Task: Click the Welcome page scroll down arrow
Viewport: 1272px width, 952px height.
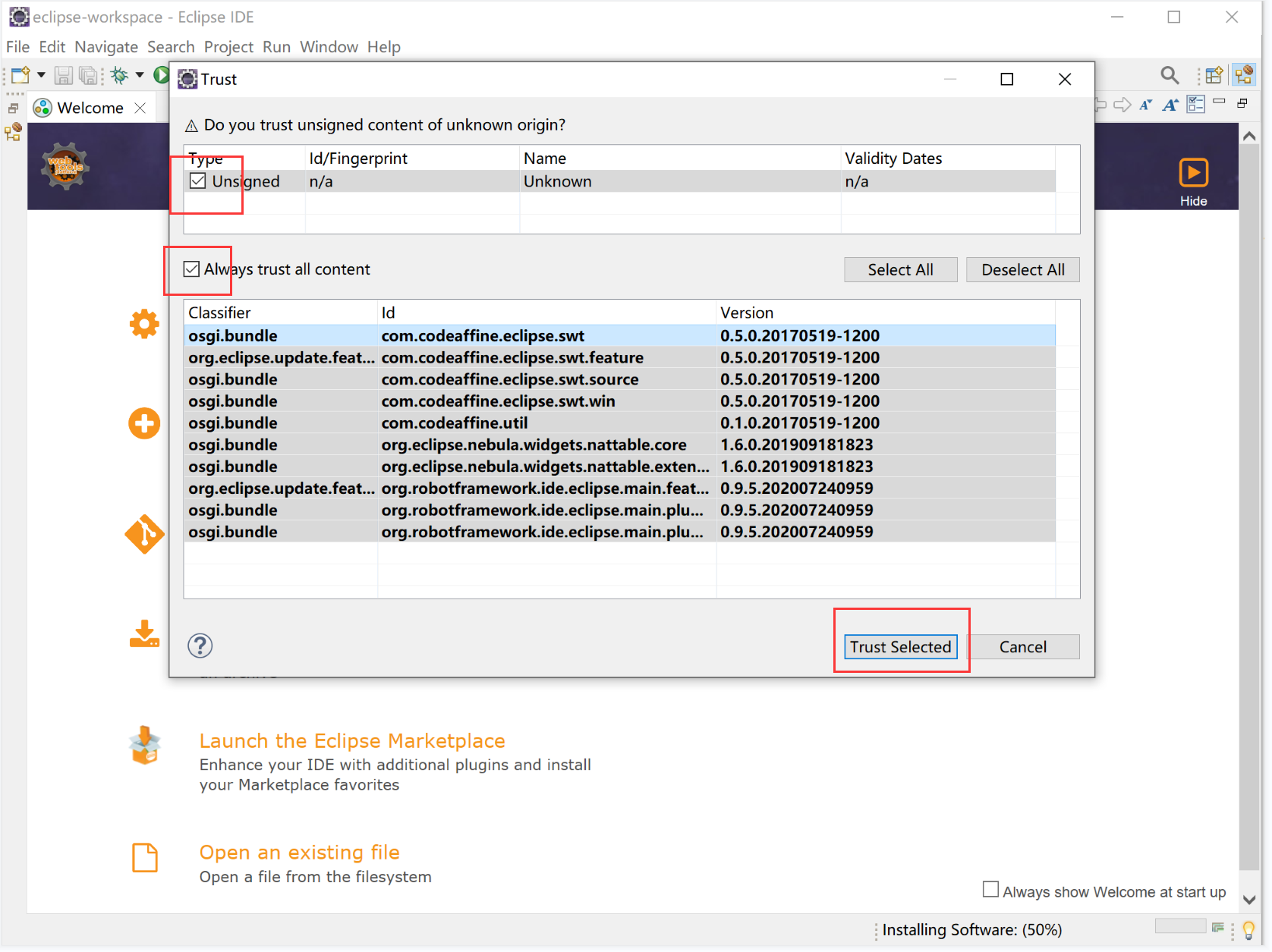Action: (x=1249, y=900)
